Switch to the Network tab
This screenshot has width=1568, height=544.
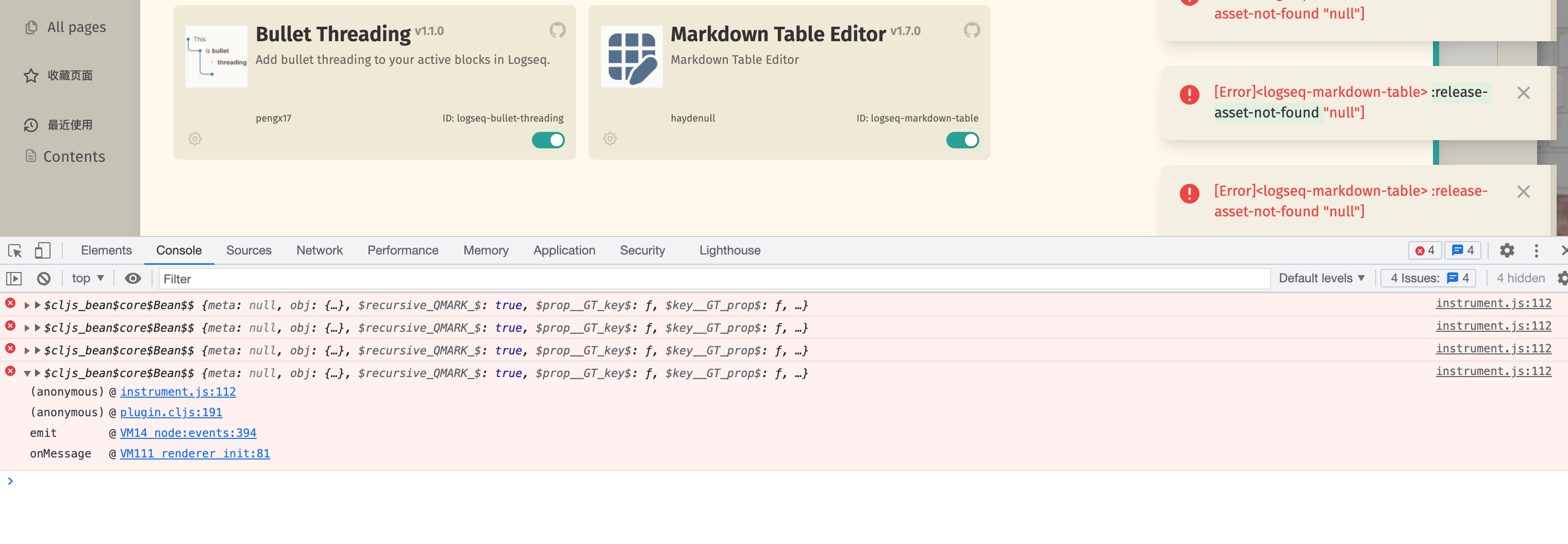(319, 250)
